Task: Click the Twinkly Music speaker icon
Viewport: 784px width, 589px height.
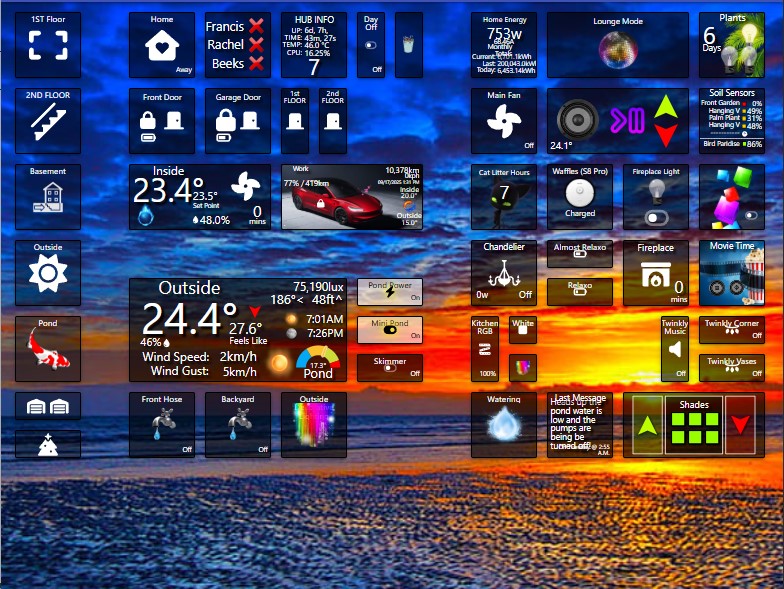Action: click(676, 349)
